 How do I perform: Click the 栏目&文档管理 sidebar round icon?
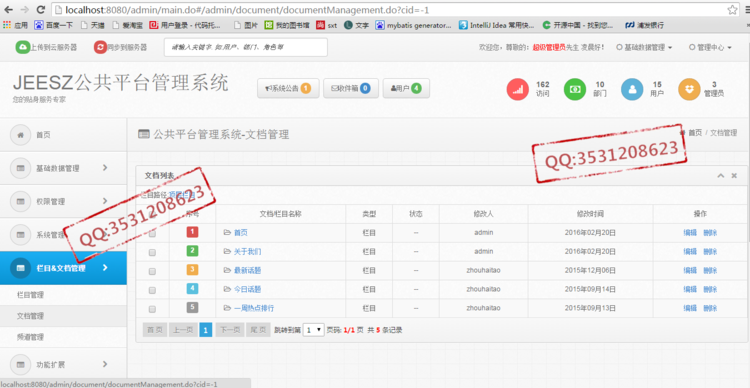(x=21, y=268)
